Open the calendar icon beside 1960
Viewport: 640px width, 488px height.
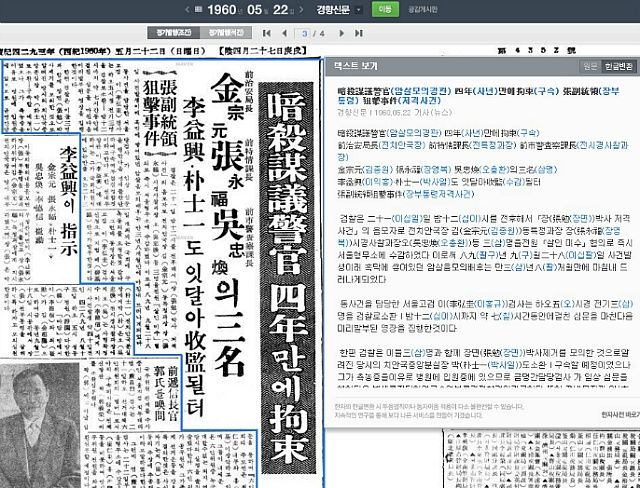pyautogui.click(x=198, y=9)
